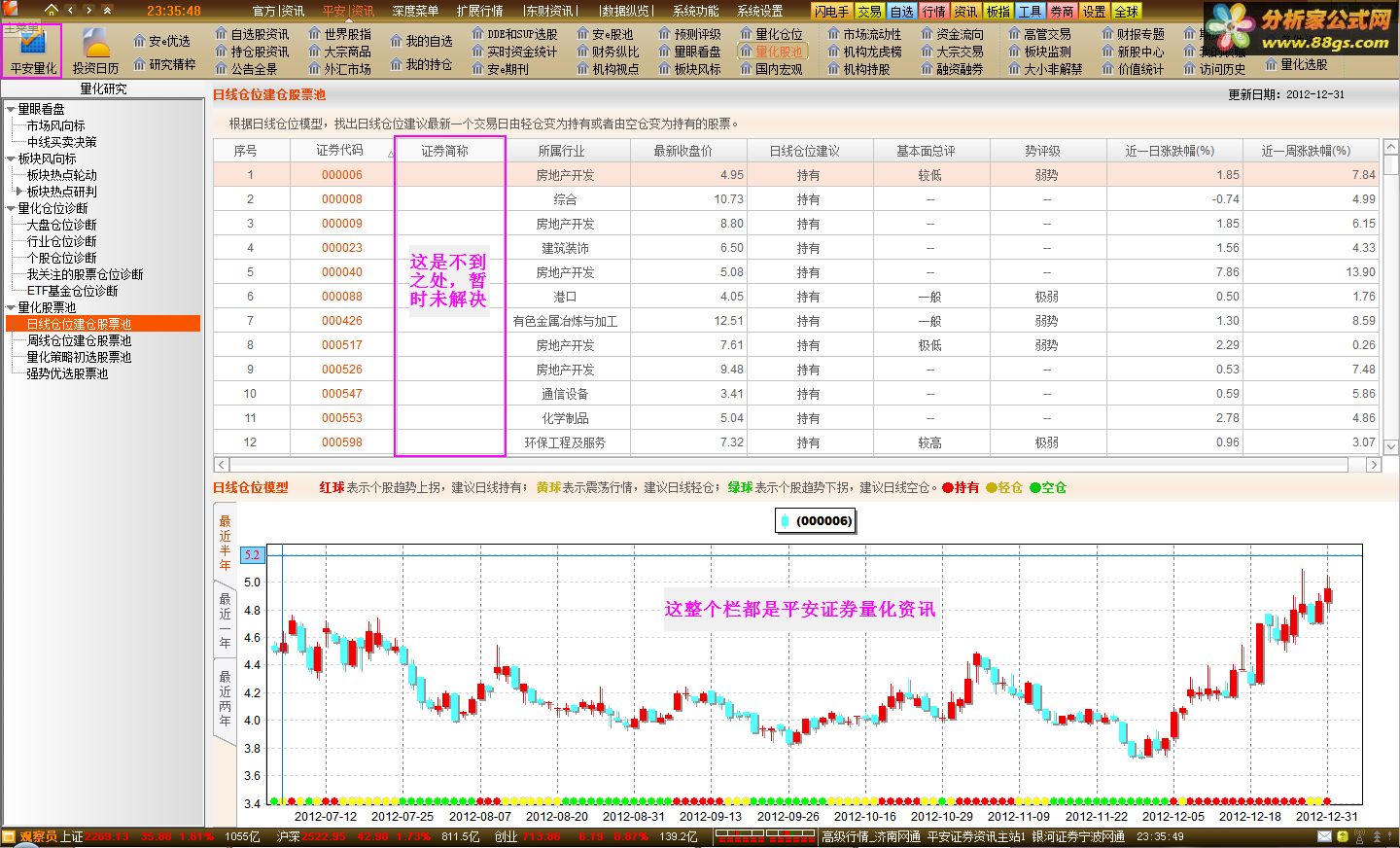The width and height of the screenshot is (1400, 848).
Task: Click the double up-arrow collapse icon
Action: pos(107,10)
